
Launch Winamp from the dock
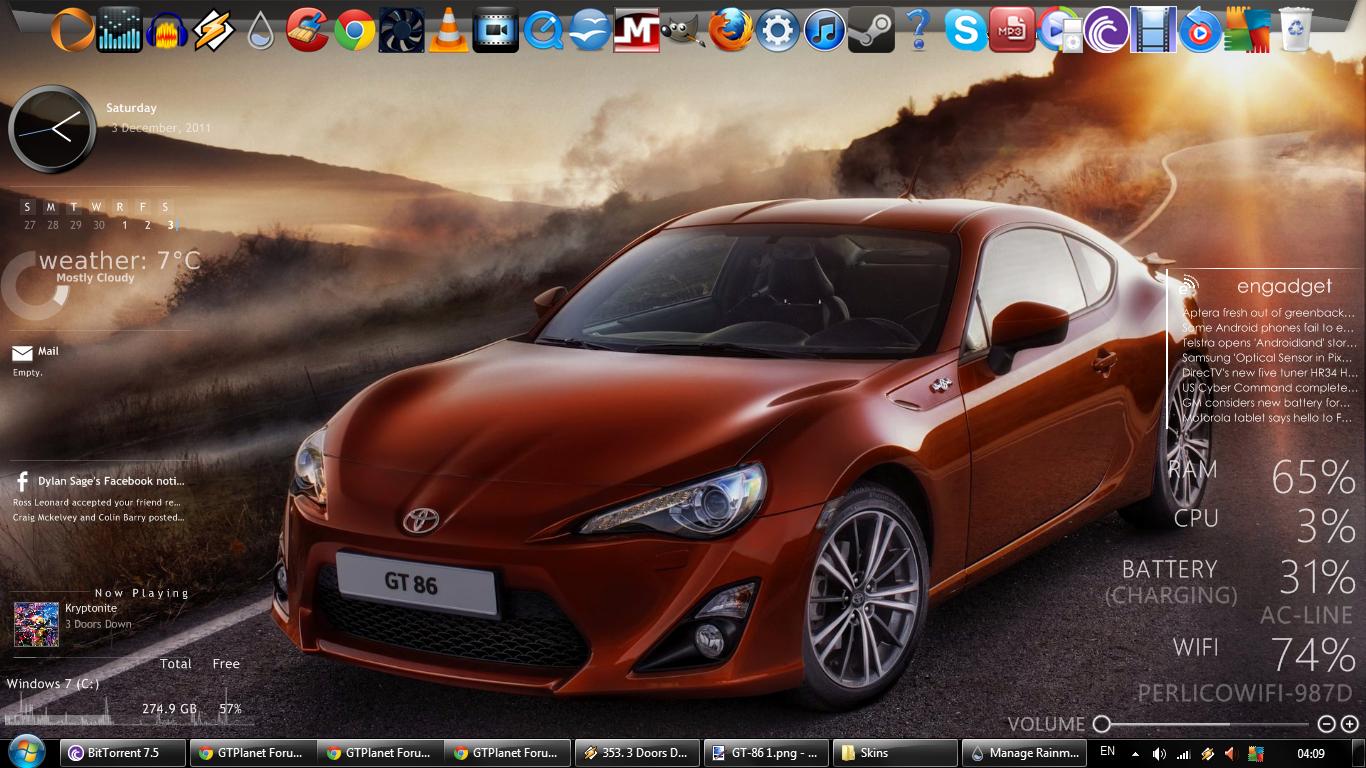pyautogui.click(x=214, y=31)
